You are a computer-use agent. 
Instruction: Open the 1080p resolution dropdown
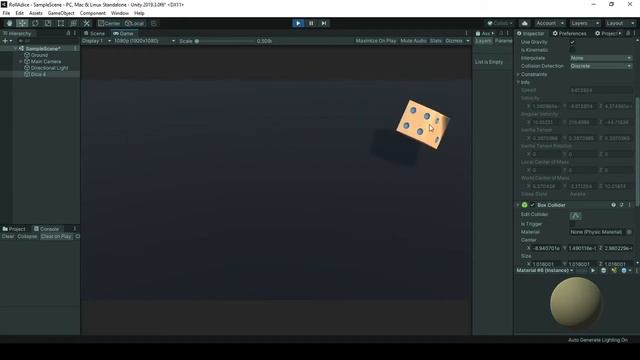[144, 41]
